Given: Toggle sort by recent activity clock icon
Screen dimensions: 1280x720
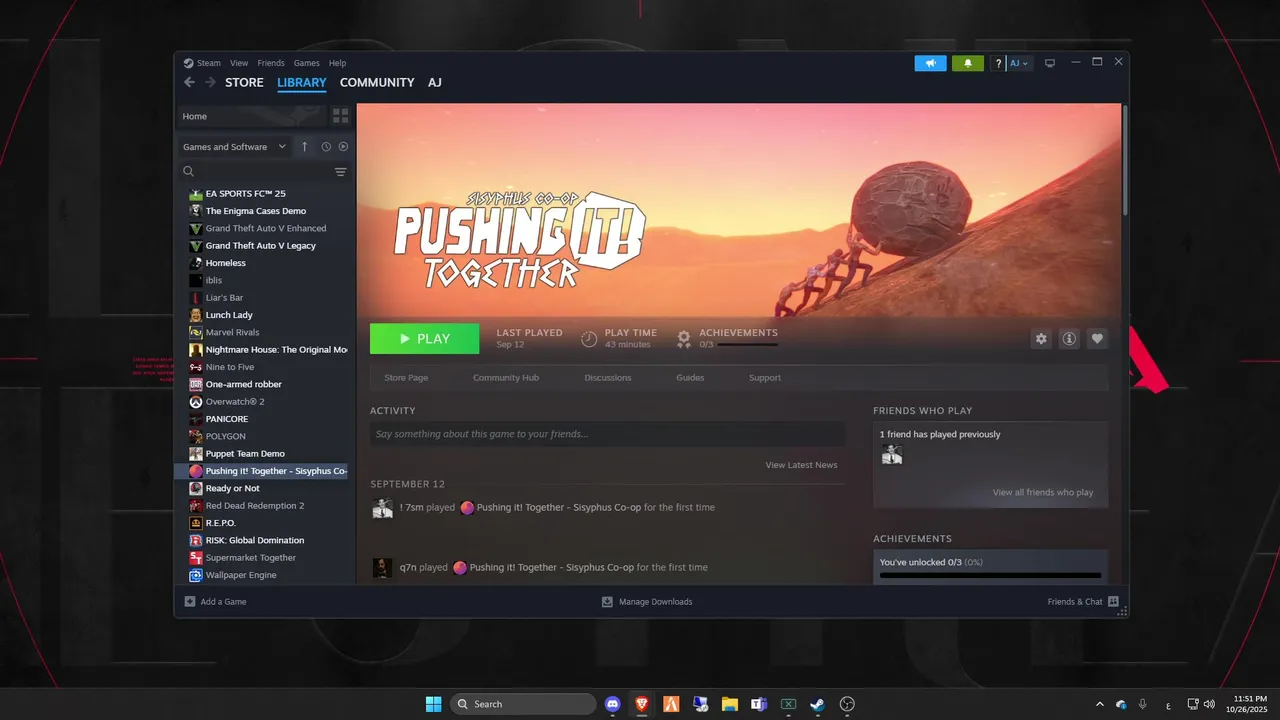Looking at the screenshot, I should pyautogui.click(x=326, y=147).
